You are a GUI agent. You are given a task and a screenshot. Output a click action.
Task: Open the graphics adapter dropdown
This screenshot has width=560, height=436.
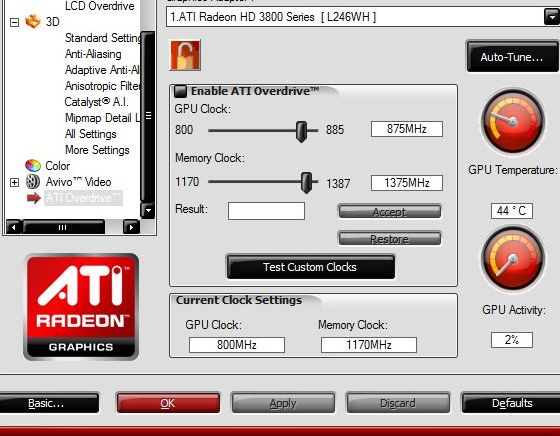click(x=552, y=17)
